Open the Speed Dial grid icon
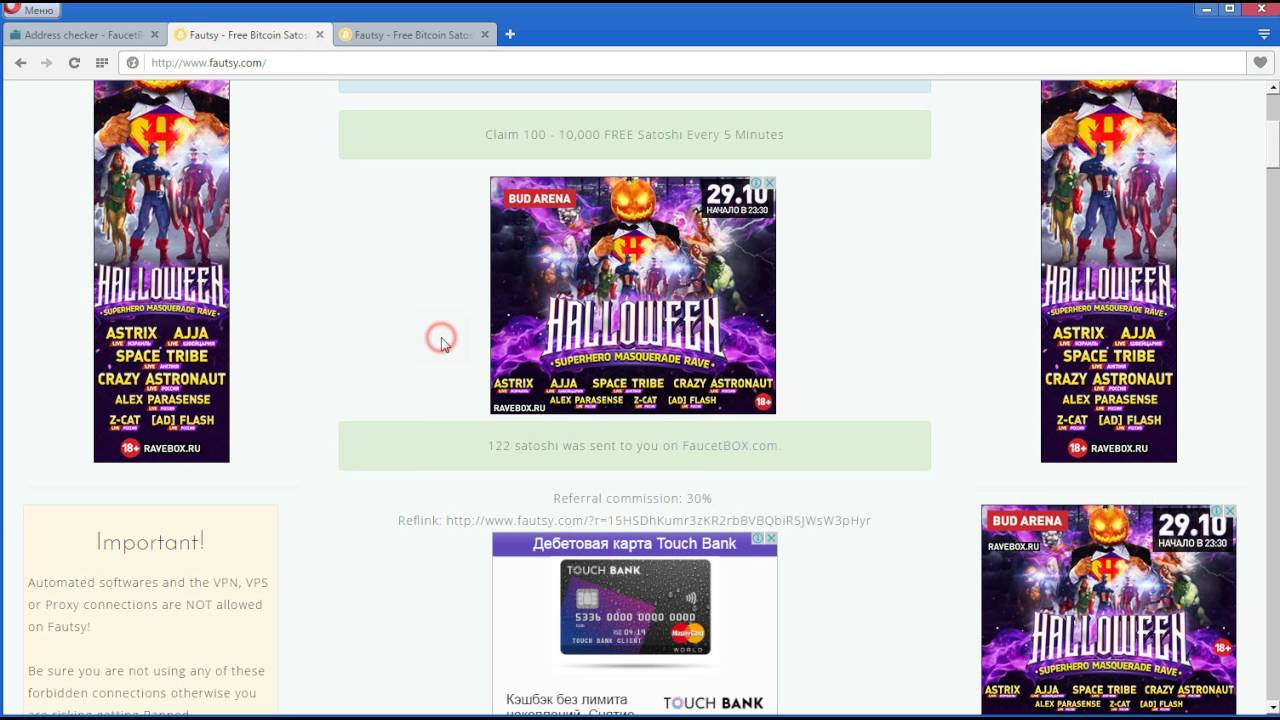1280x720 pixels. (101, 62)
